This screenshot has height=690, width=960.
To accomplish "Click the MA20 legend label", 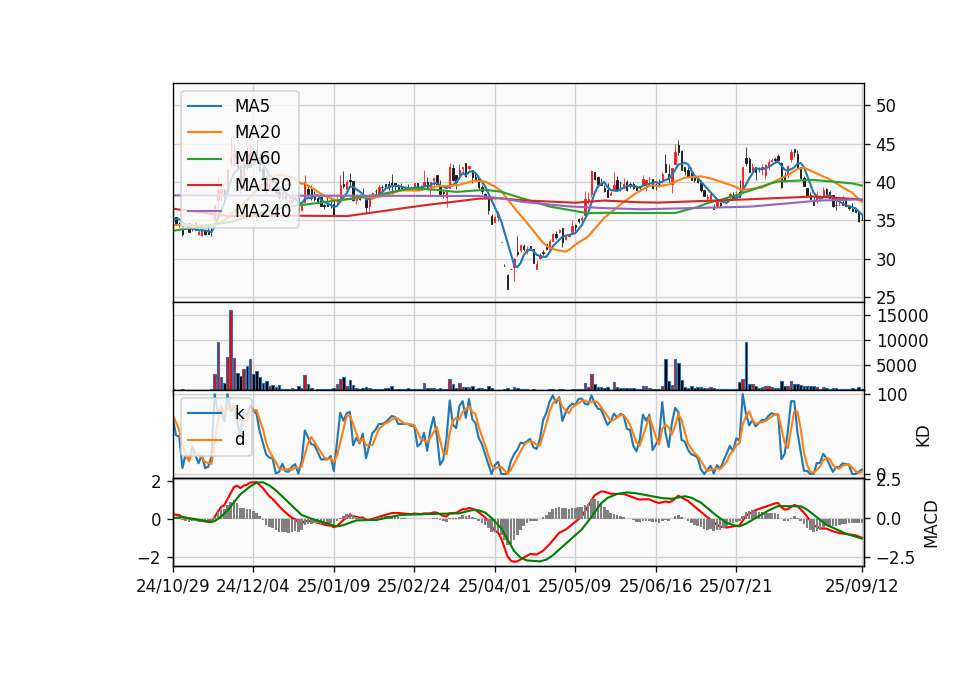I will pyautogui.click(x=257, y=132).
